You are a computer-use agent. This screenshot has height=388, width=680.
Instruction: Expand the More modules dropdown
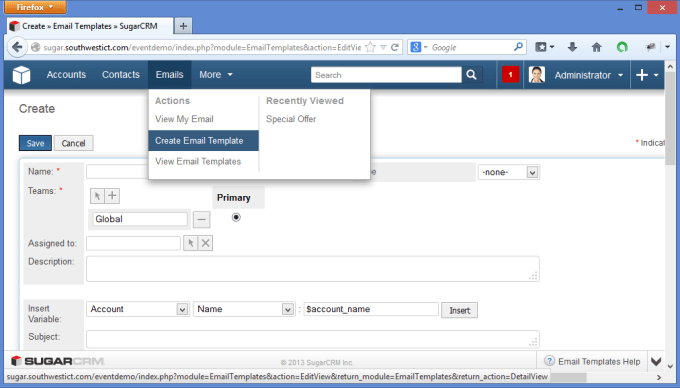[x=216, y=75]
